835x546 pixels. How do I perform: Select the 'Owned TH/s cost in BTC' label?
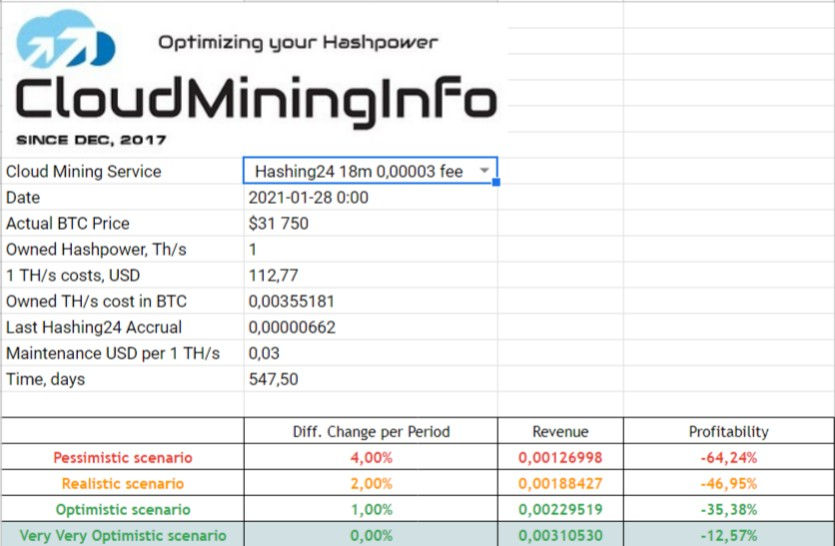pos(96,301)
